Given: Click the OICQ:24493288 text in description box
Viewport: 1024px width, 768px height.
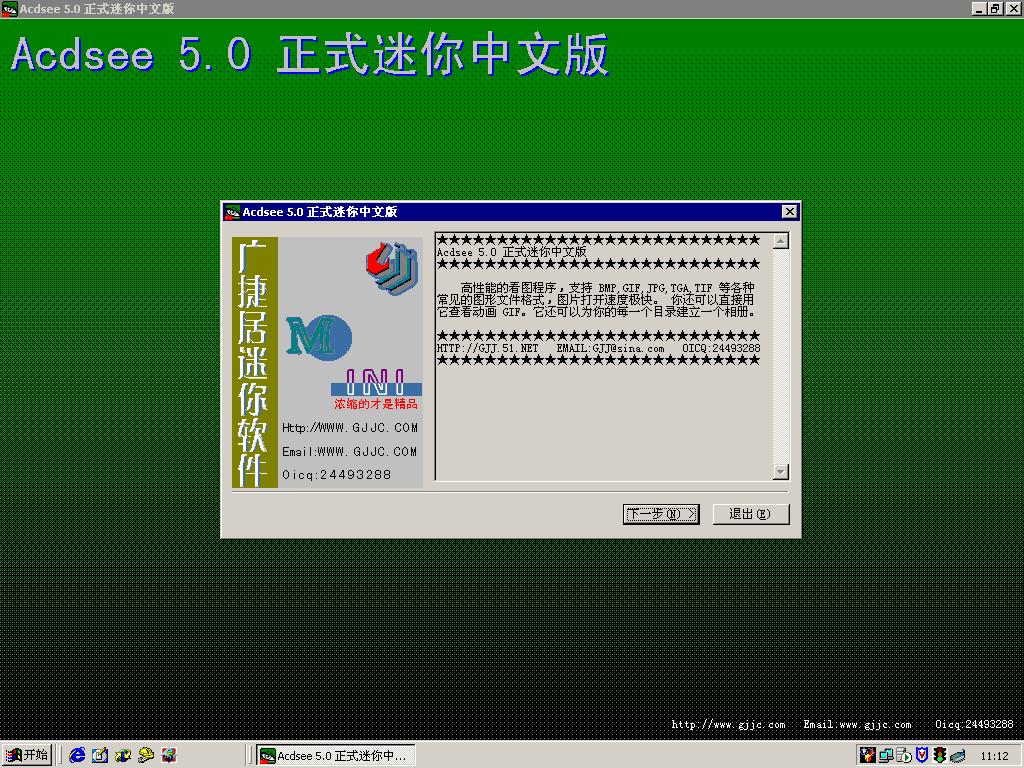Looking at the screenshot, I should point(721,348).
